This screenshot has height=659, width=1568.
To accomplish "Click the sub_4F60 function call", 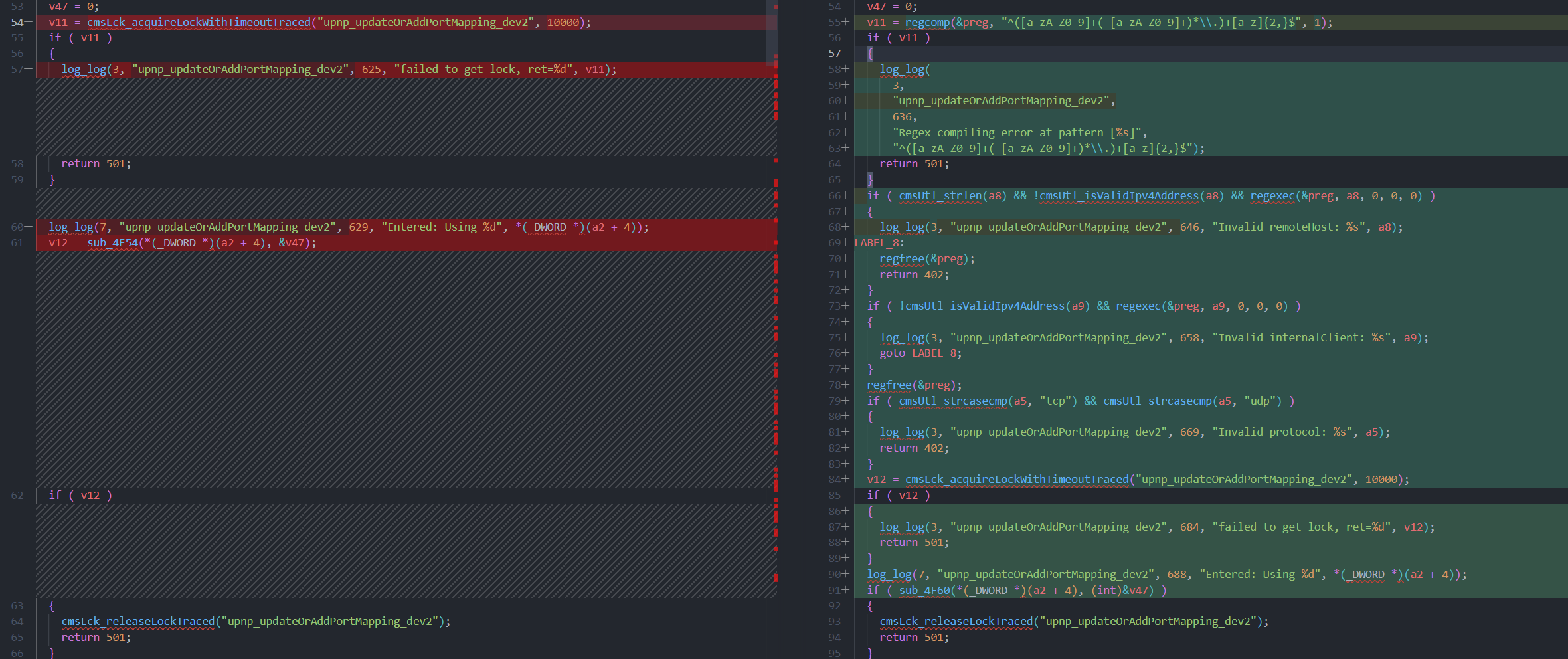I will (x=924, y=590).
